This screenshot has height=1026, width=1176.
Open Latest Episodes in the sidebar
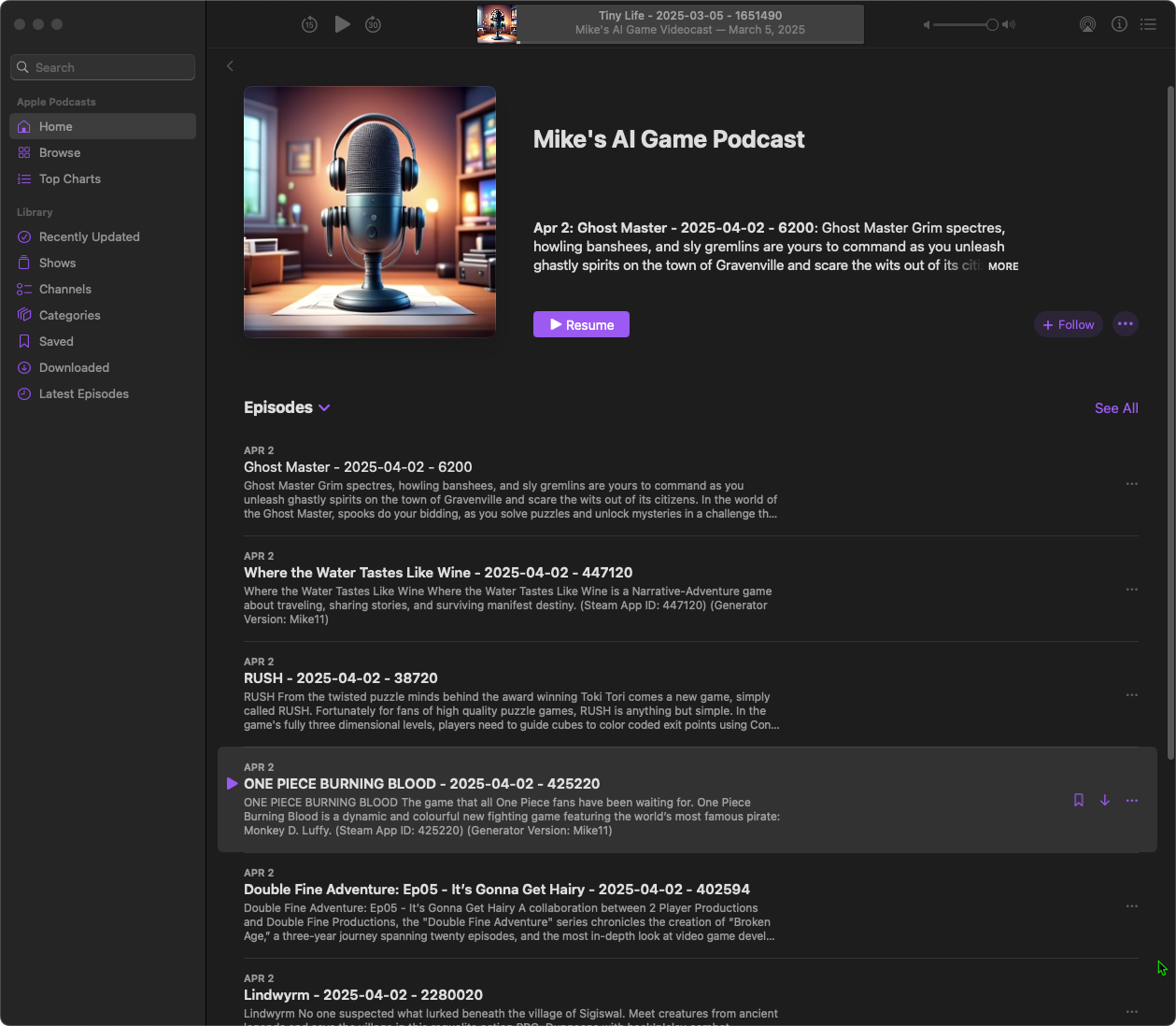pyautogui.click(x=103, y=393)
